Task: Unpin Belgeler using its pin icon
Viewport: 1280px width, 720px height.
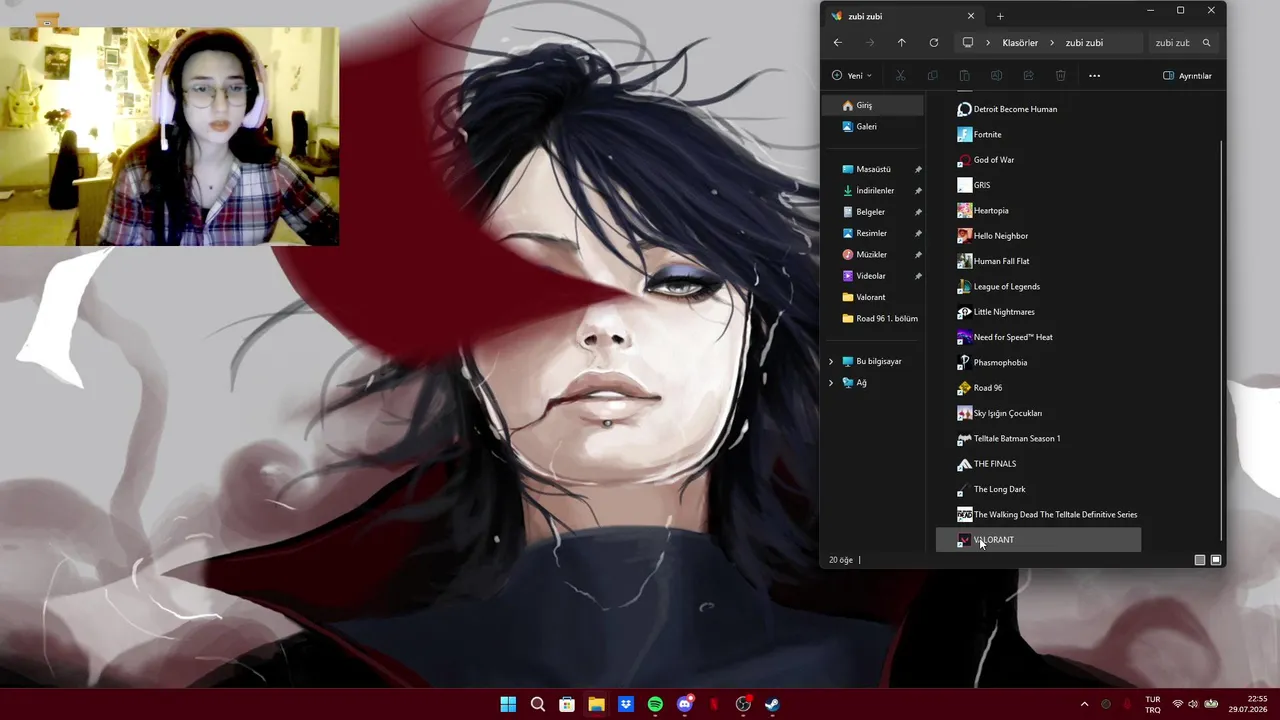Action: tap(918, 212)
